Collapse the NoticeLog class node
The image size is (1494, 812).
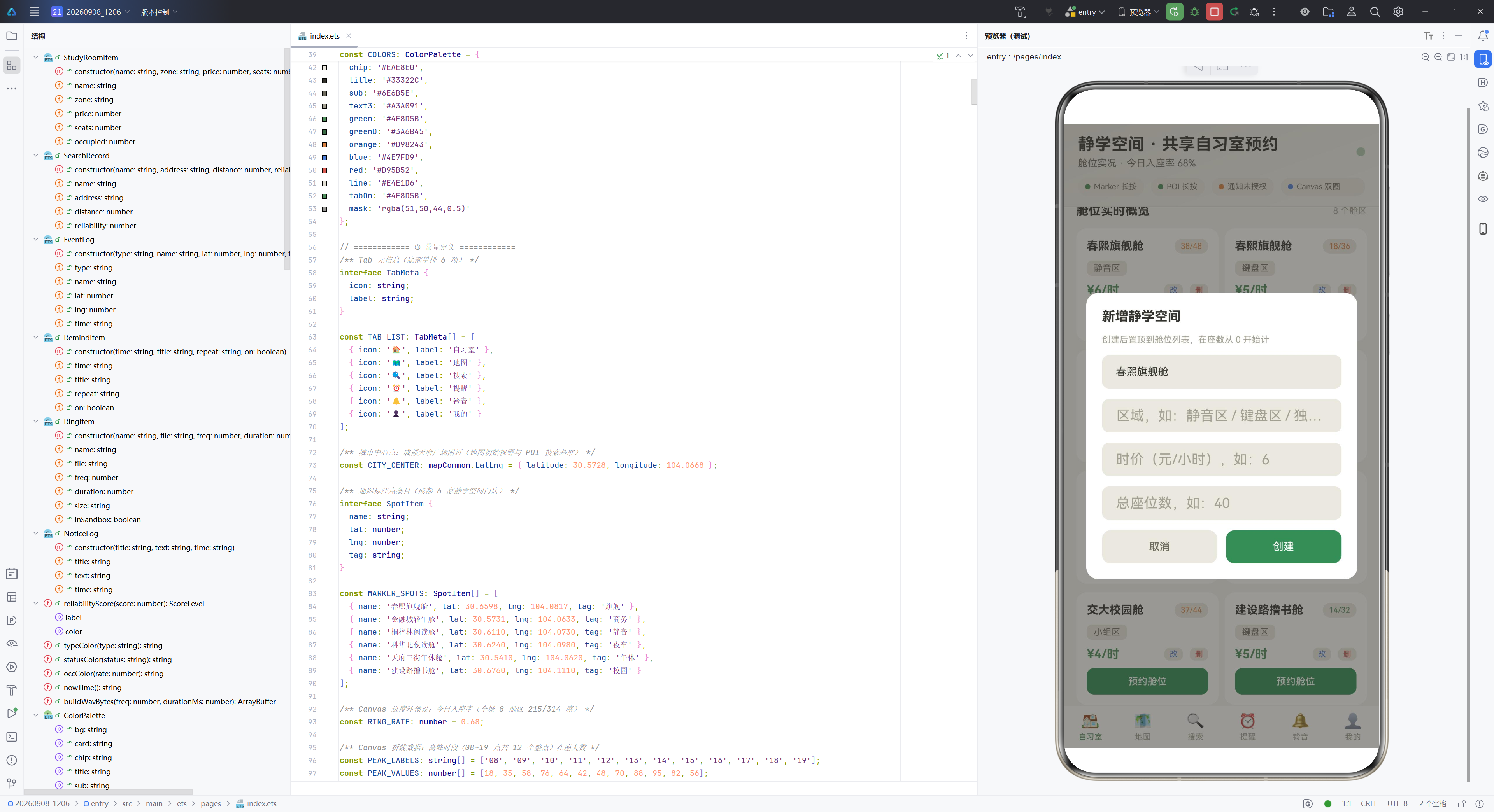[x=36, y=533]
